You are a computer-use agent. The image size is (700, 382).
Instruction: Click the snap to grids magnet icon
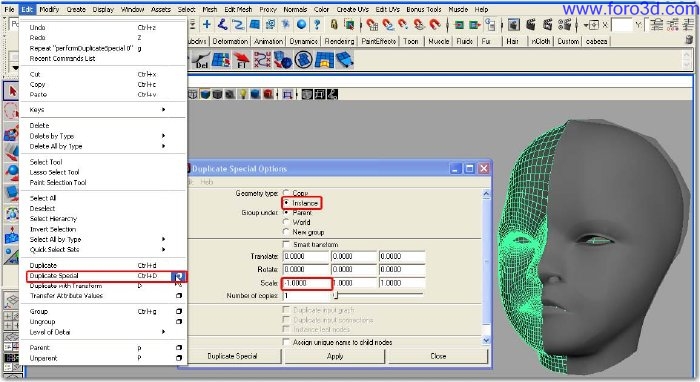pos(372,25)
